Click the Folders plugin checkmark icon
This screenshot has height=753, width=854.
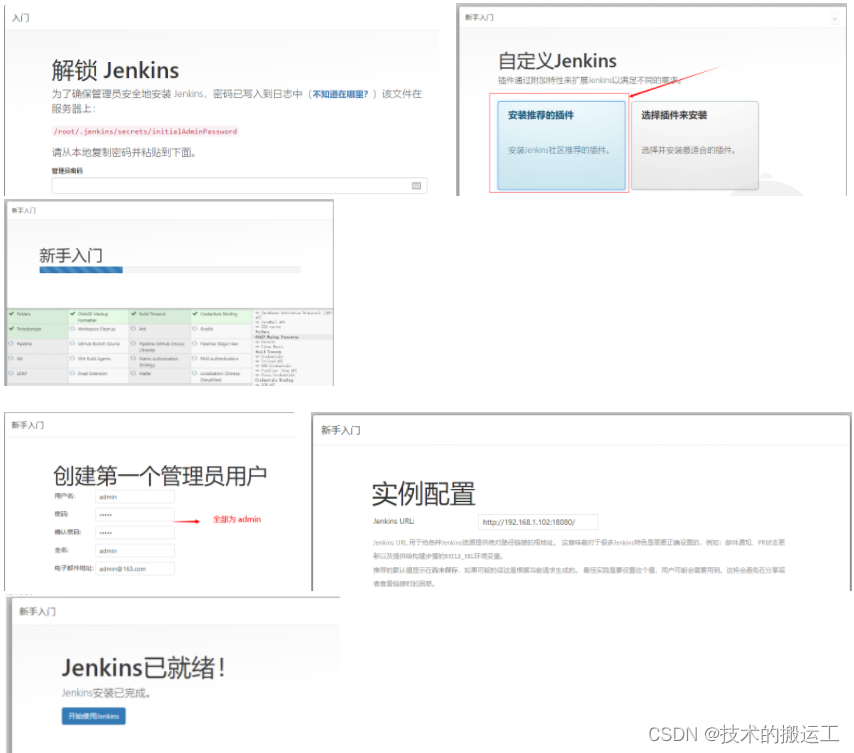[11, 314]
